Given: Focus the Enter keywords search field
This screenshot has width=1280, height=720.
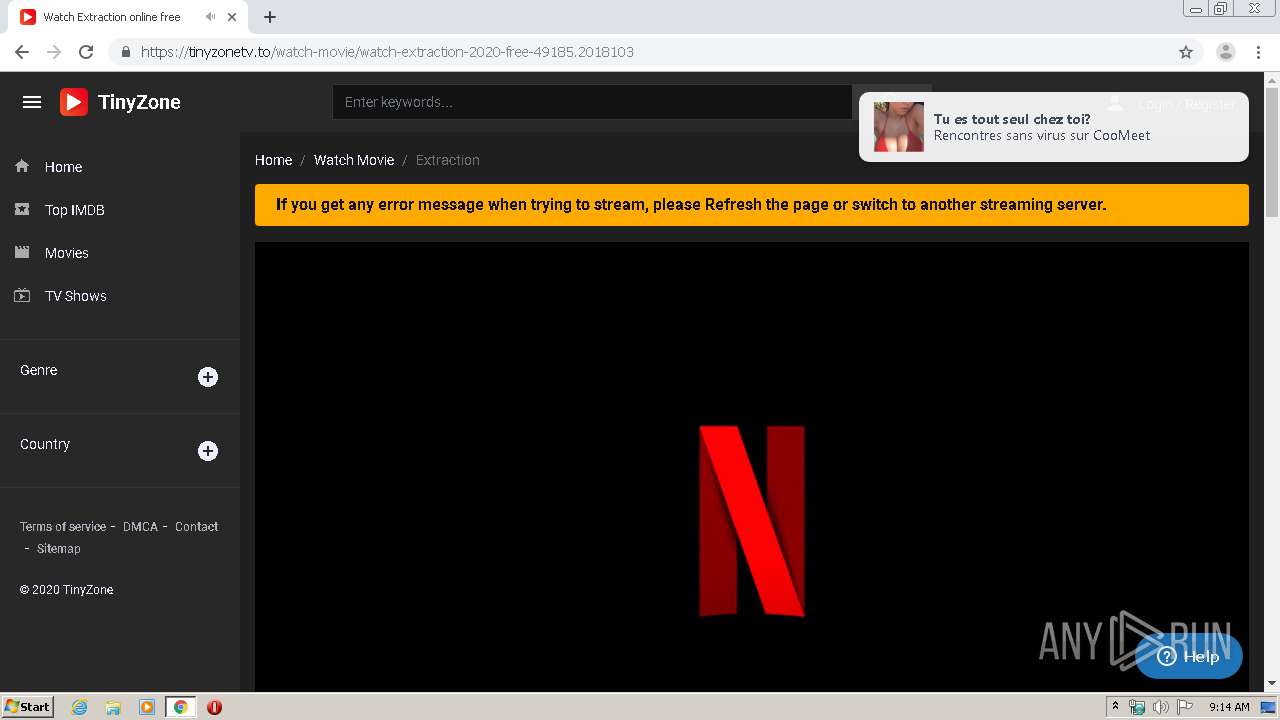Looking at the screenshot, I should tap(592, 102).
